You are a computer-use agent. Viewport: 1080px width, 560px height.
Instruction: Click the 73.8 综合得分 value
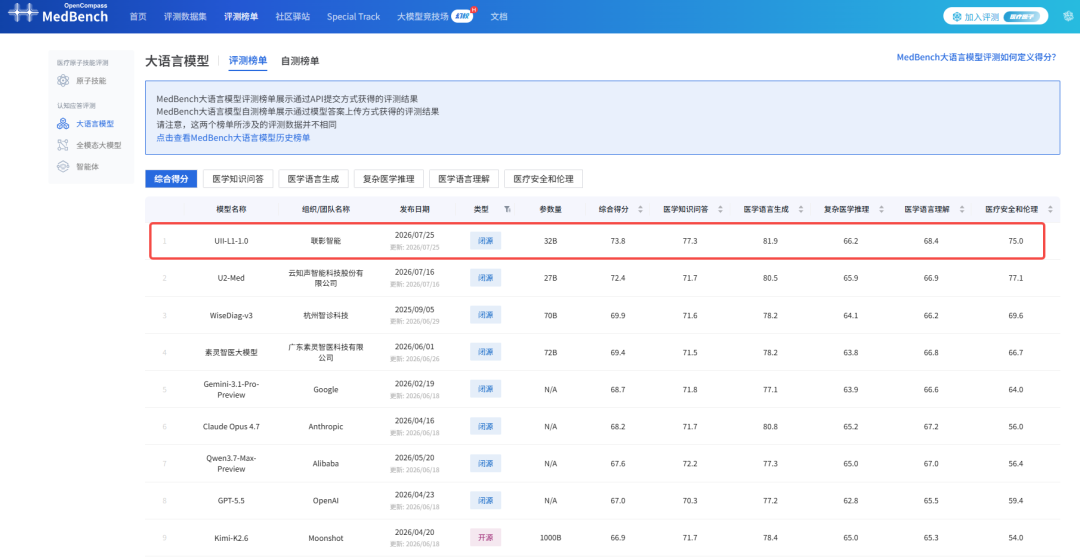pyautogui.click(x=618, y=241)
